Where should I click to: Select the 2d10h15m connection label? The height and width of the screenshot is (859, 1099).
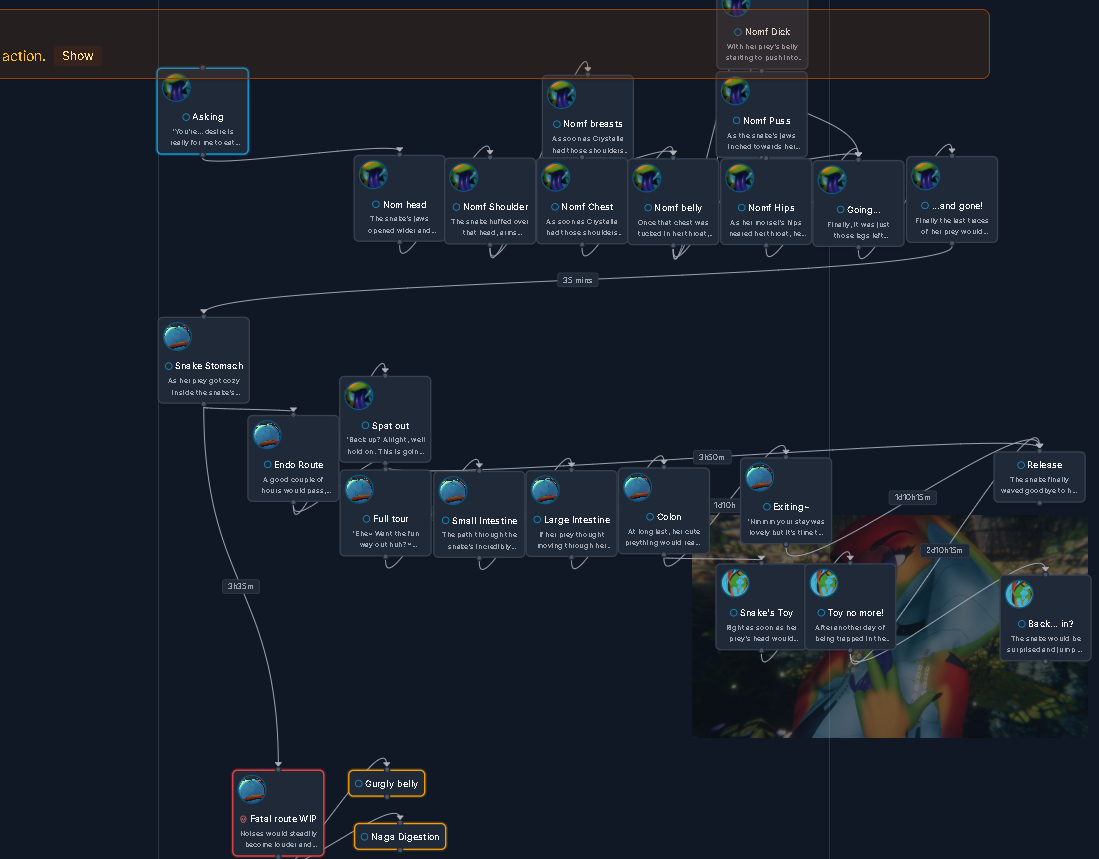944,551
